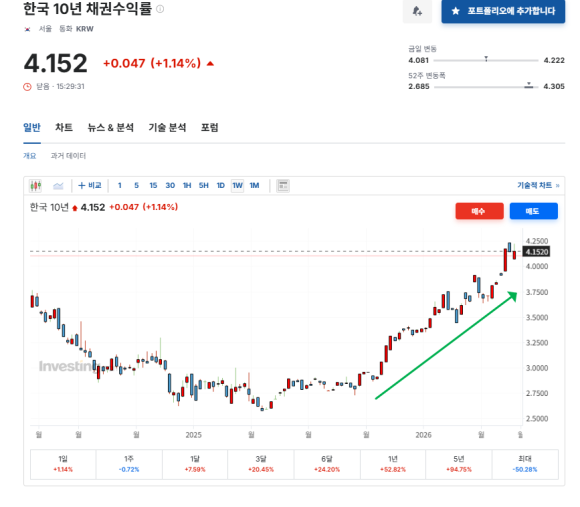Choose the 1M interval

click(254, 185)
